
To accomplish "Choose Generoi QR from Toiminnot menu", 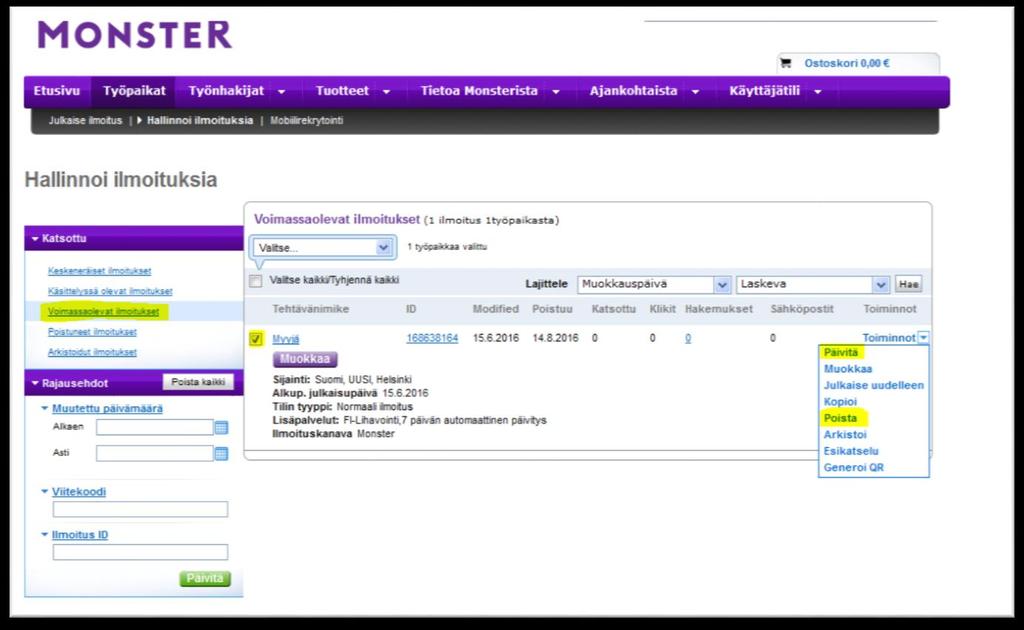I will (854, 467).
